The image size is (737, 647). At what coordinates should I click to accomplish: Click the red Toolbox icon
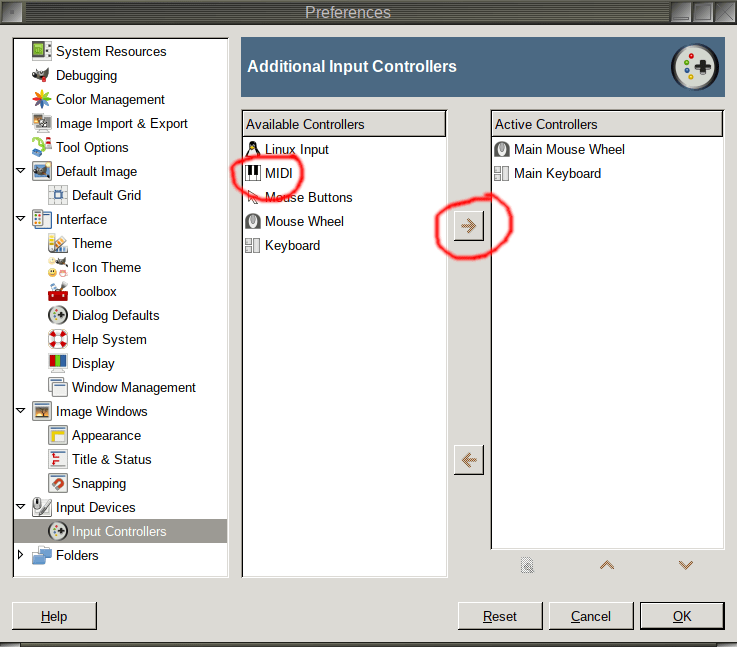[x=57, y=291]
